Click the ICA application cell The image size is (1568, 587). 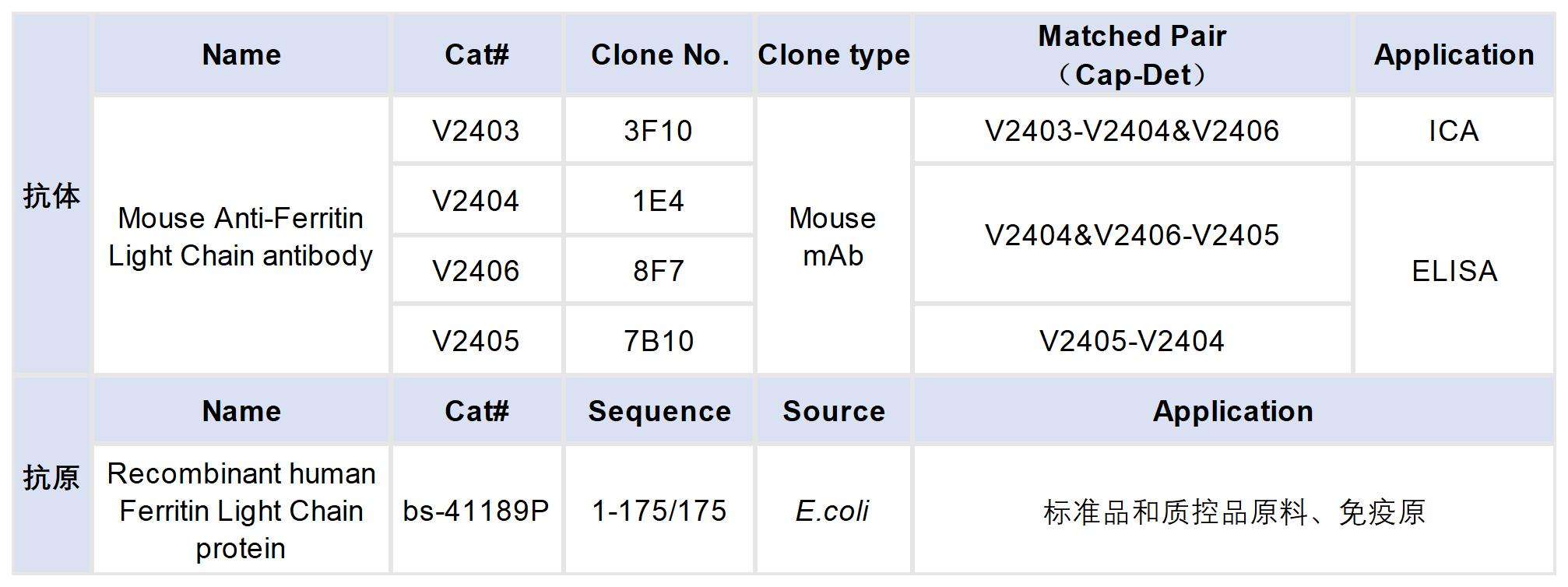click(x=1454, y=131)
